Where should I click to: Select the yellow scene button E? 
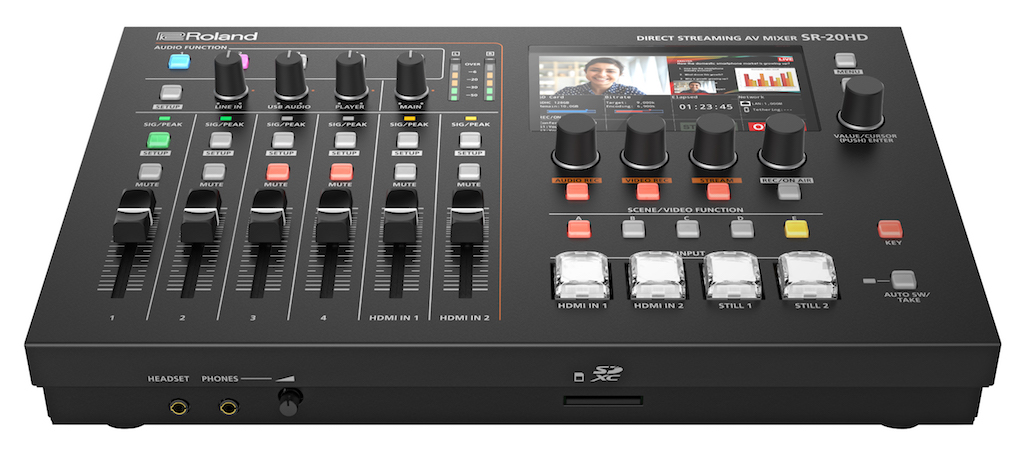(796, 228)
